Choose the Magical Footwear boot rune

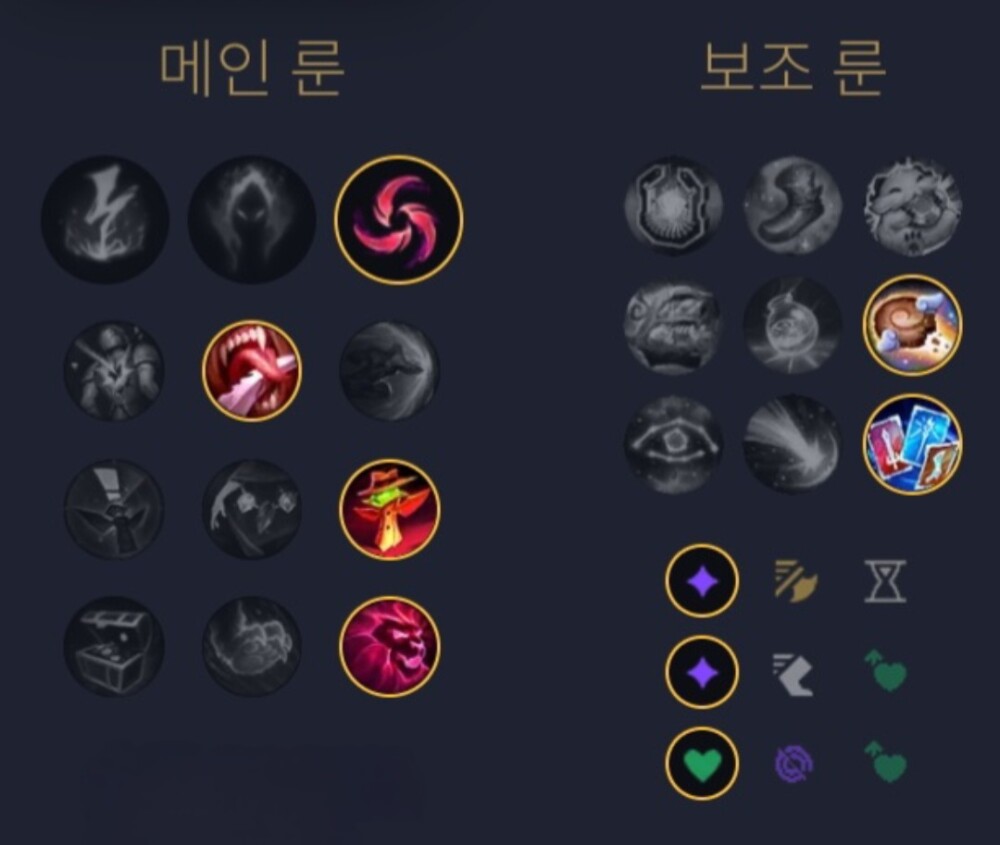tap(793, 206)
